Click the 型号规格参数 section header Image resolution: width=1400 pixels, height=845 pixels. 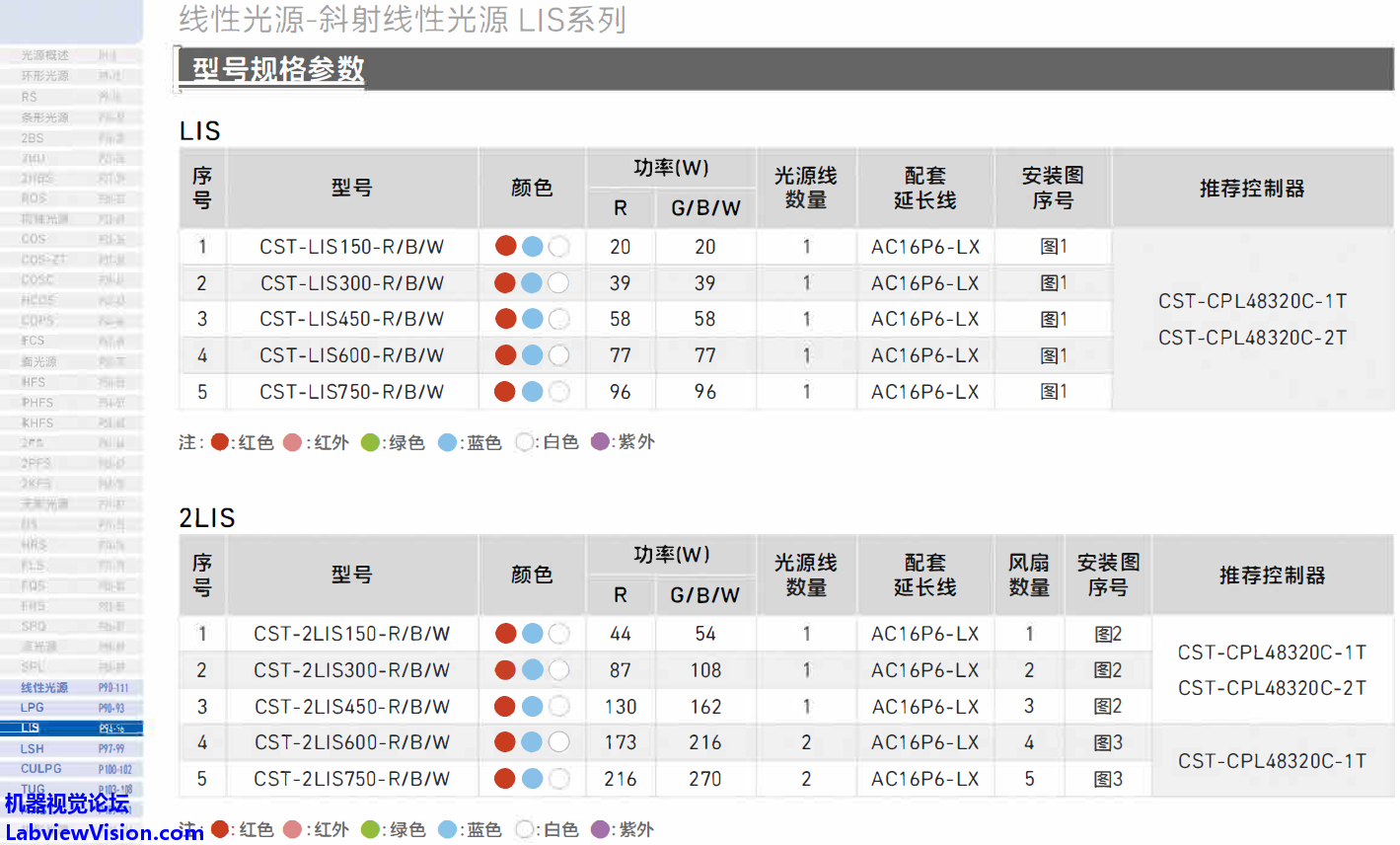[x=278, y=69]
